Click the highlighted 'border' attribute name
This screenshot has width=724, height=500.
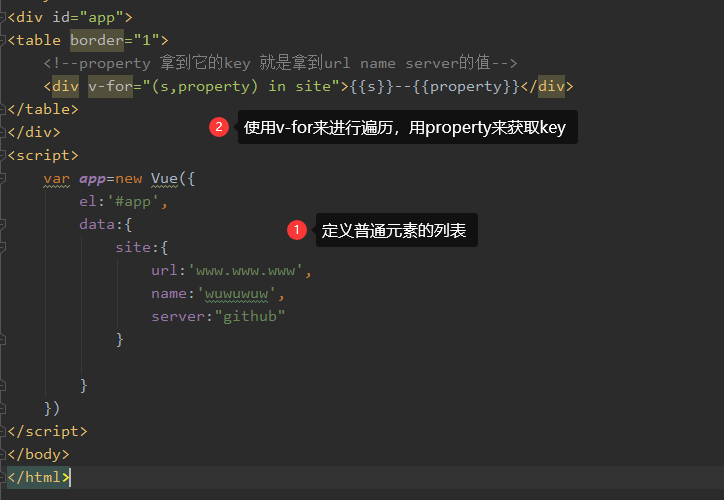[x=97, y=41]
